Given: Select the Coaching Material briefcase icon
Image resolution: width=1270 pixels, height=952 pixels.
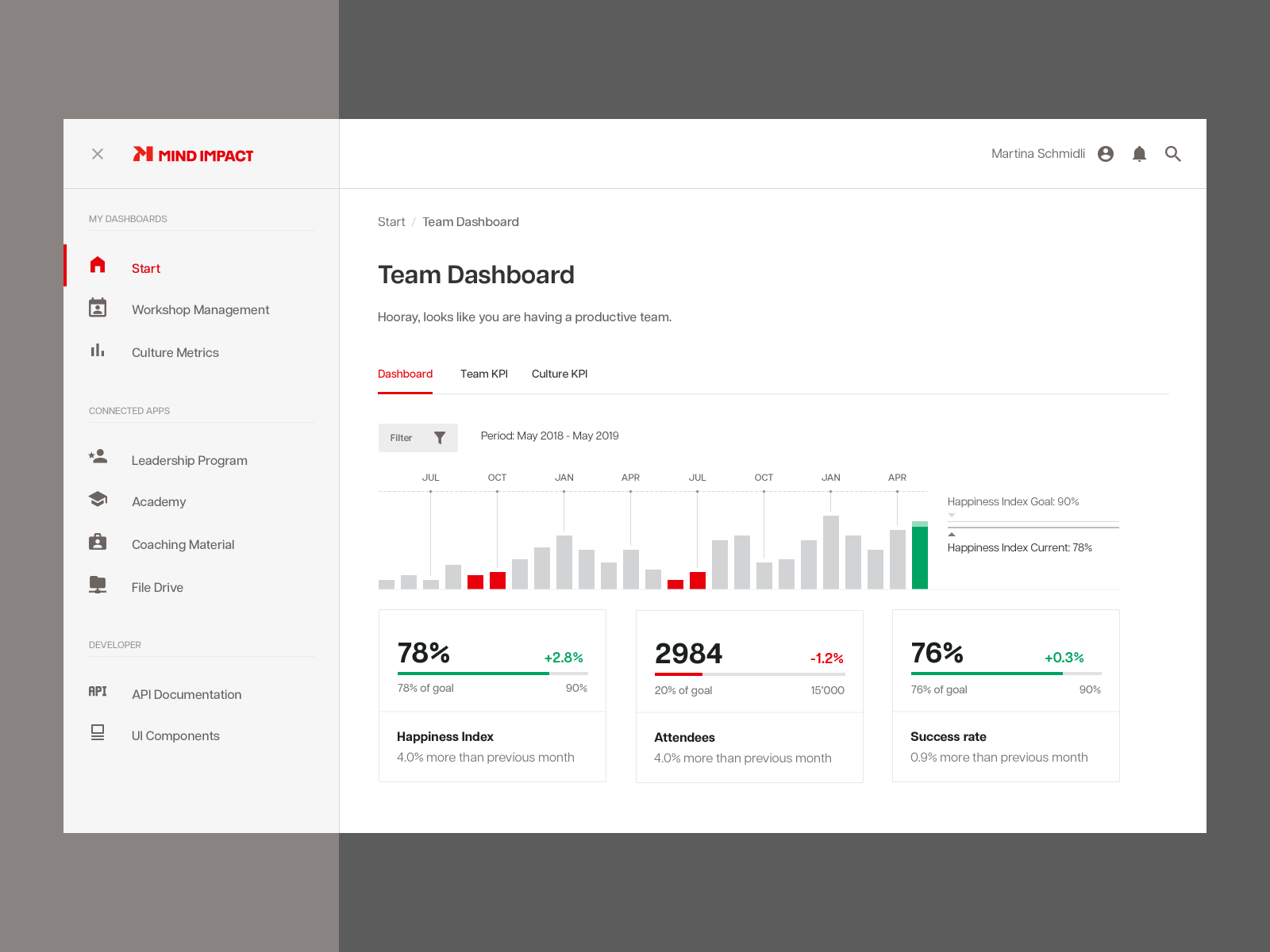Looking at the screenshot, I should click(98, 542).
